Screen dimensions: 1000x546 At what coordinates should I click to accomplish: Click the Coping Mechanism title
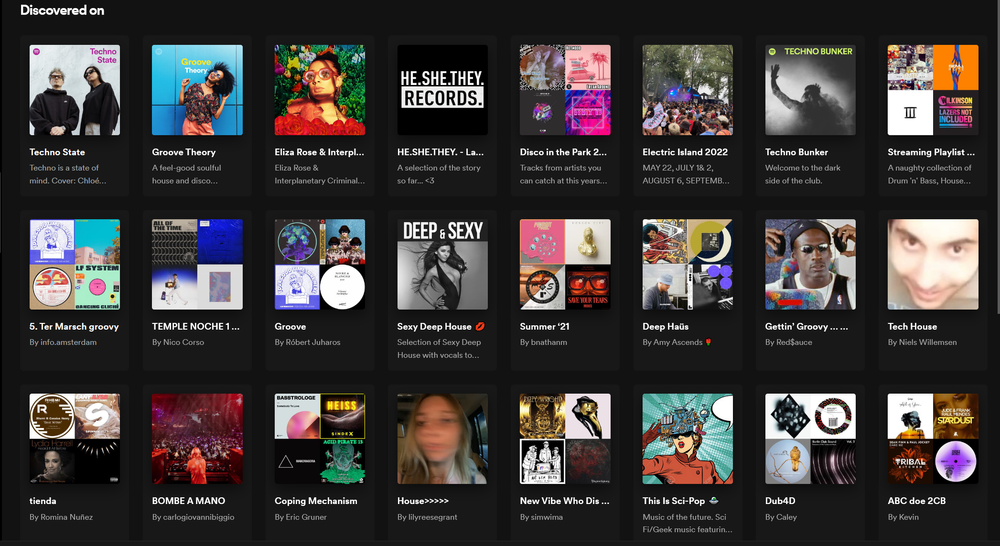(x=316, y=501)
